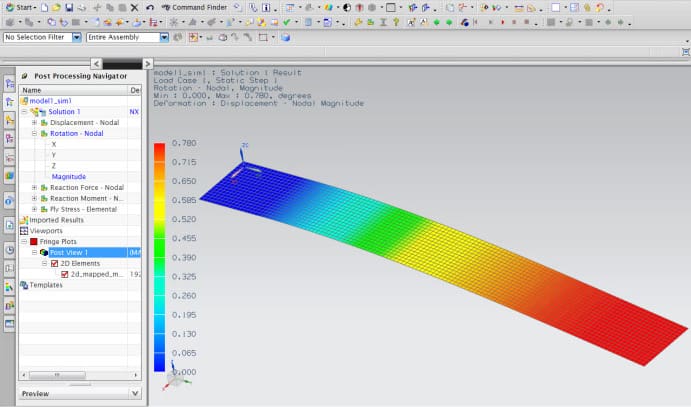The height and width of the screenshot is (407, 691).
Task: Select Post View 1 in the navigator
Action: click(x=71, y=252)
